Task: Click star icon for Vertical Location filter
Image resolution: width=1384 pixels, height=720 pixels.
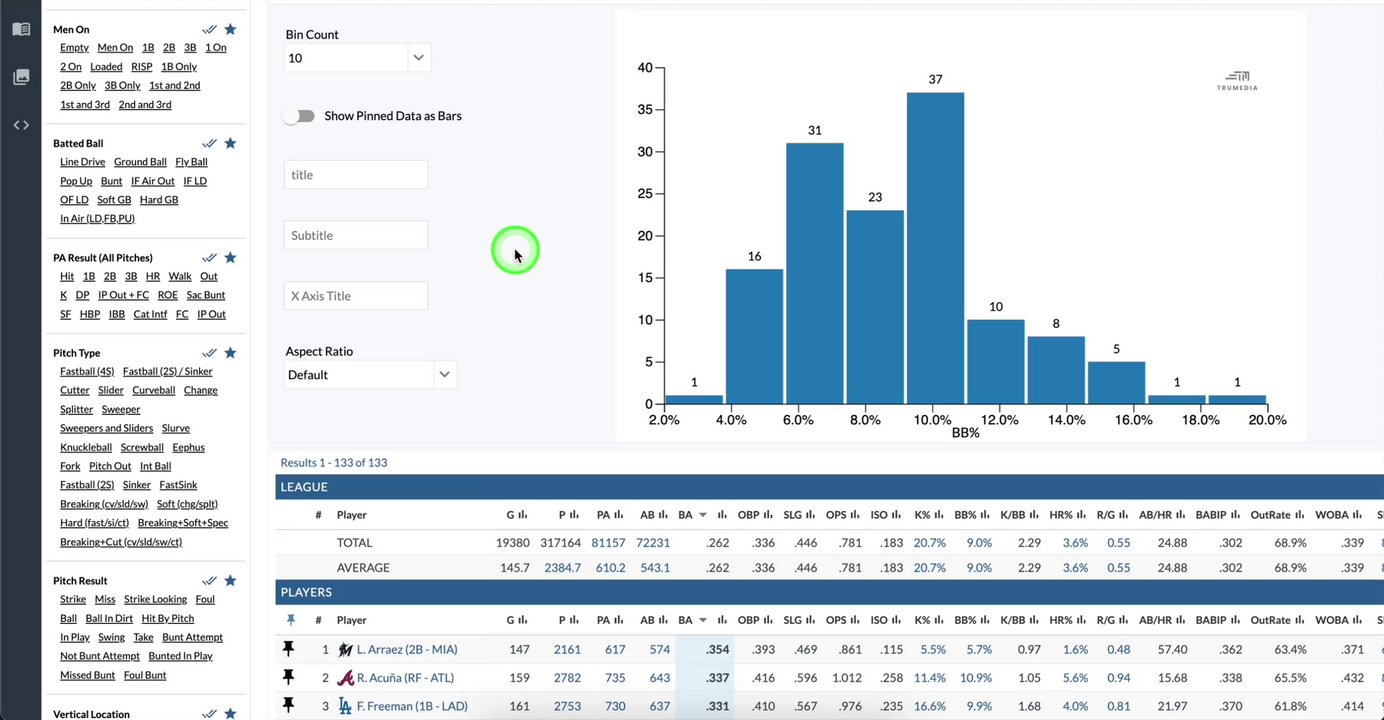Action: coord(230,713)
